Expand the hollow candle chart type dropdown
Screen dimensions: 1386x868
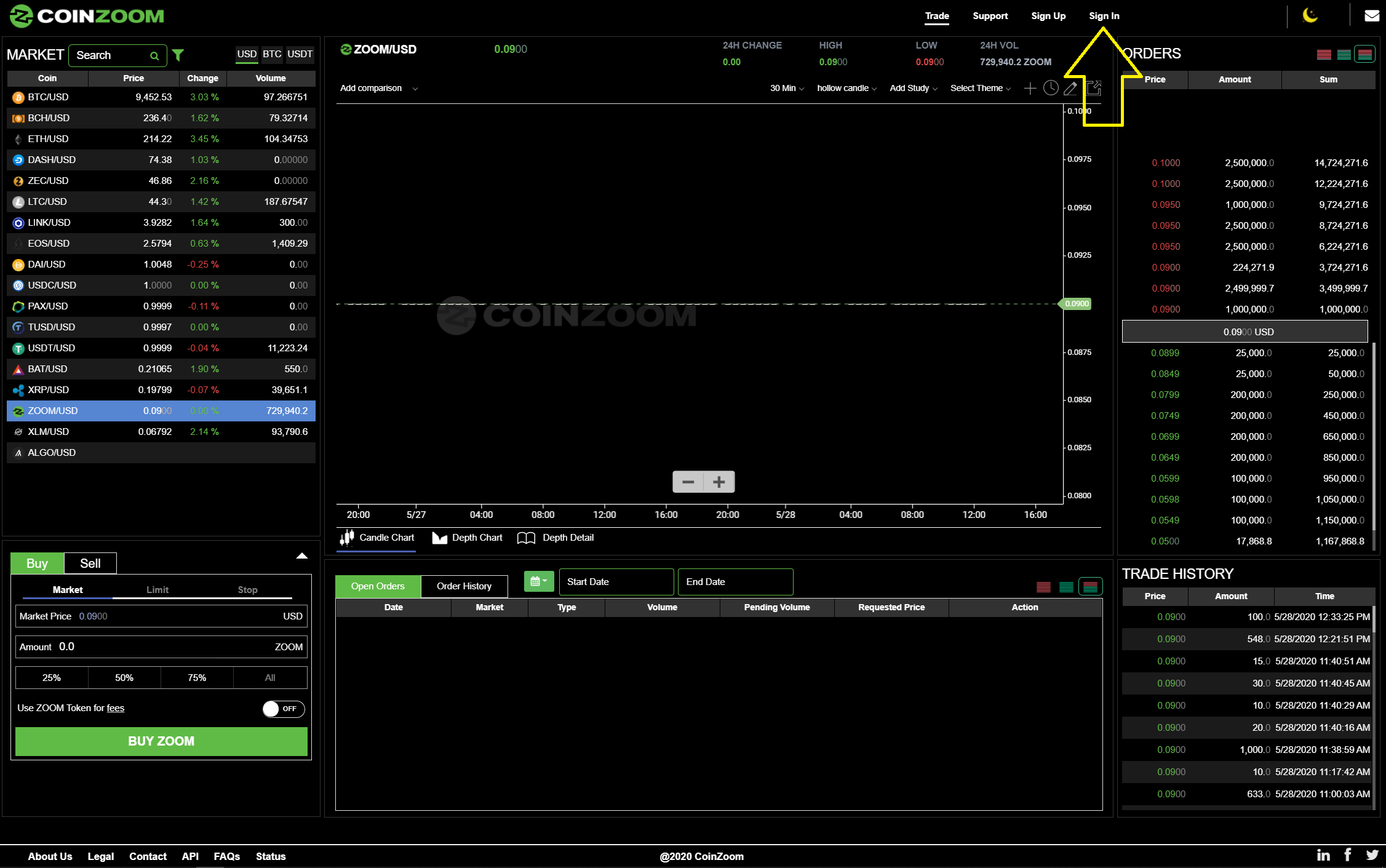click(846, 89)
